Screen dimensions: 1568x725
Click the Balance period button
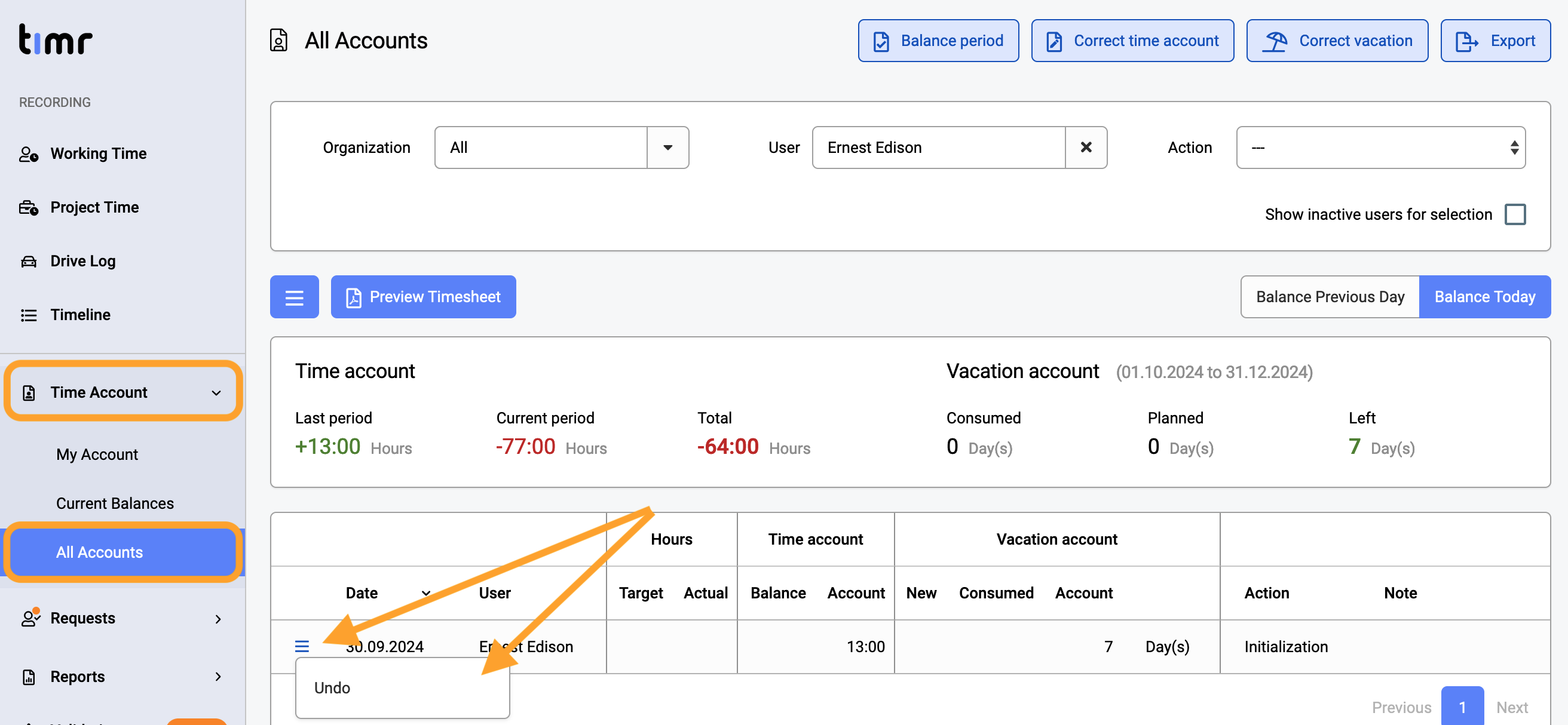click(x=938, y=41)
